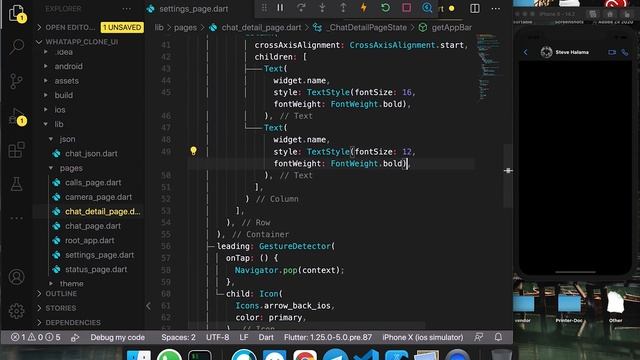Open chat_json.dart file
640x360 pixels.
91,153
